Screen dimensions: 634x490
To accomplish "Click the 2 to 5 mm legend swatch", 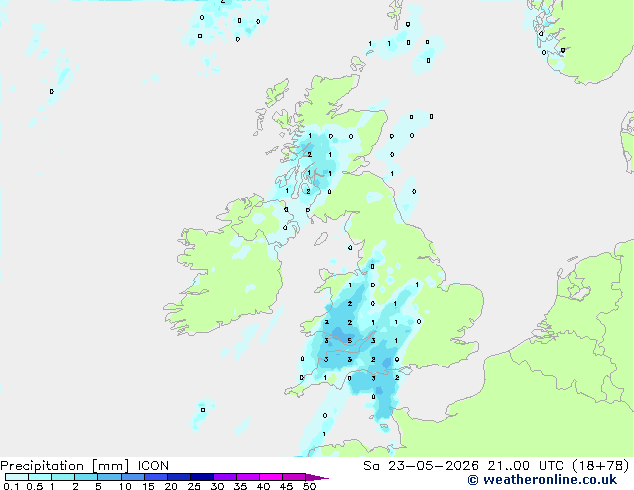I will 86,477.
